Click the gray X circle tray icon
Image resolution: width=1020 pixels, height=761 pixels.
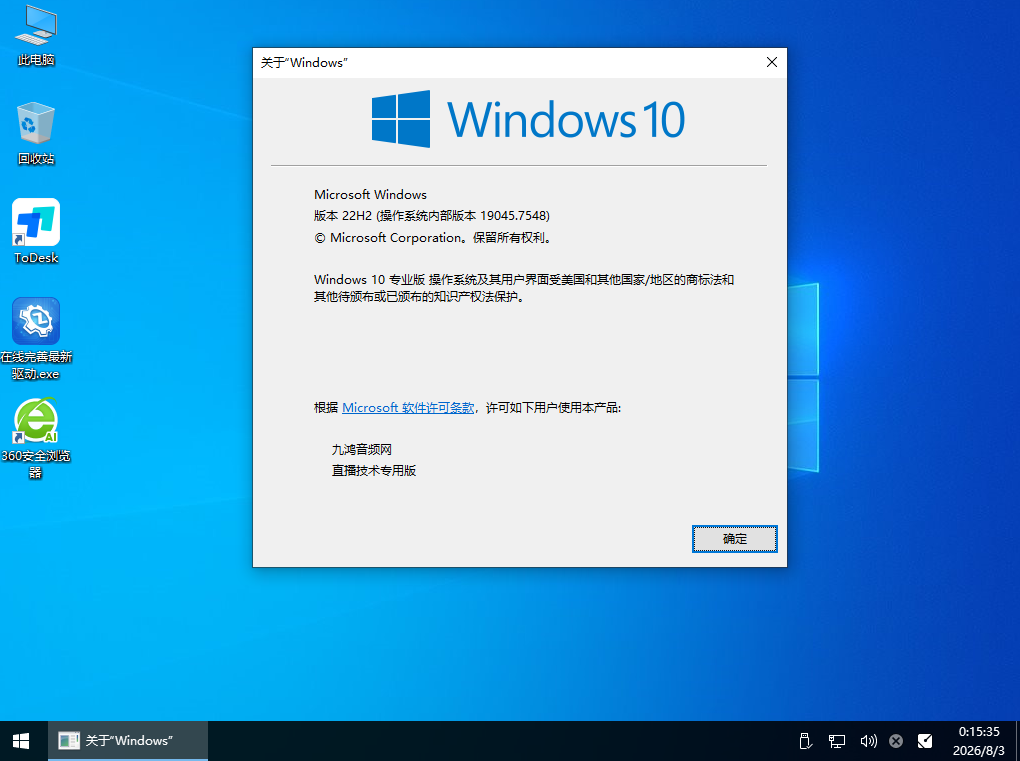(x=896, y=741)
